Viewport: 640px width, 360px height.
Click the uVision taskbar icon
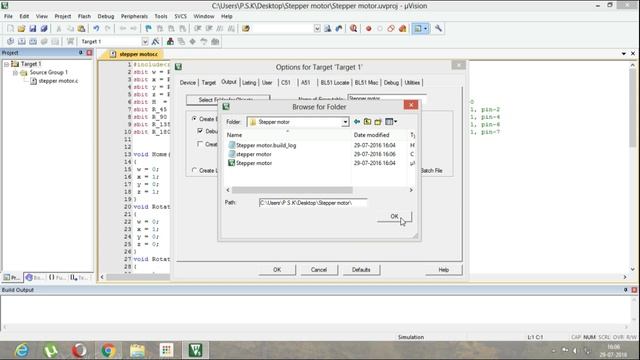196,350
